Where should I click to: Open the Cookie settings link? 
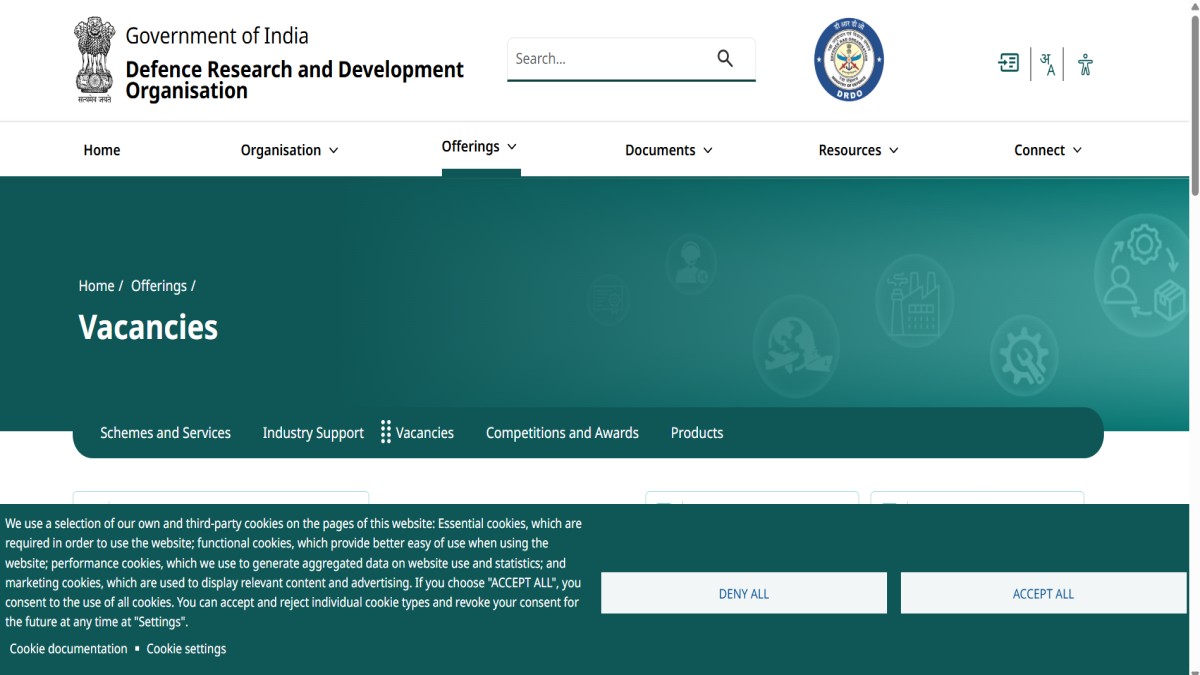click(x=186, y=649)
